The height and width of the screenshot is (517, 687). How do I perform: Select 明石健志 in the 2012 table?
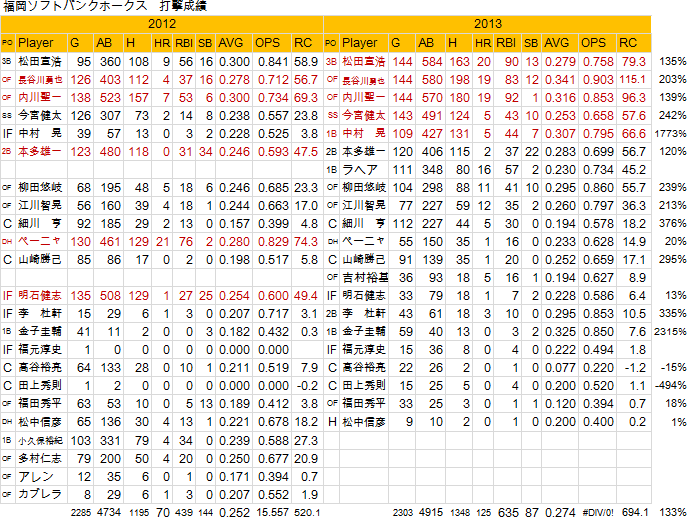click(x=40, y=295)
